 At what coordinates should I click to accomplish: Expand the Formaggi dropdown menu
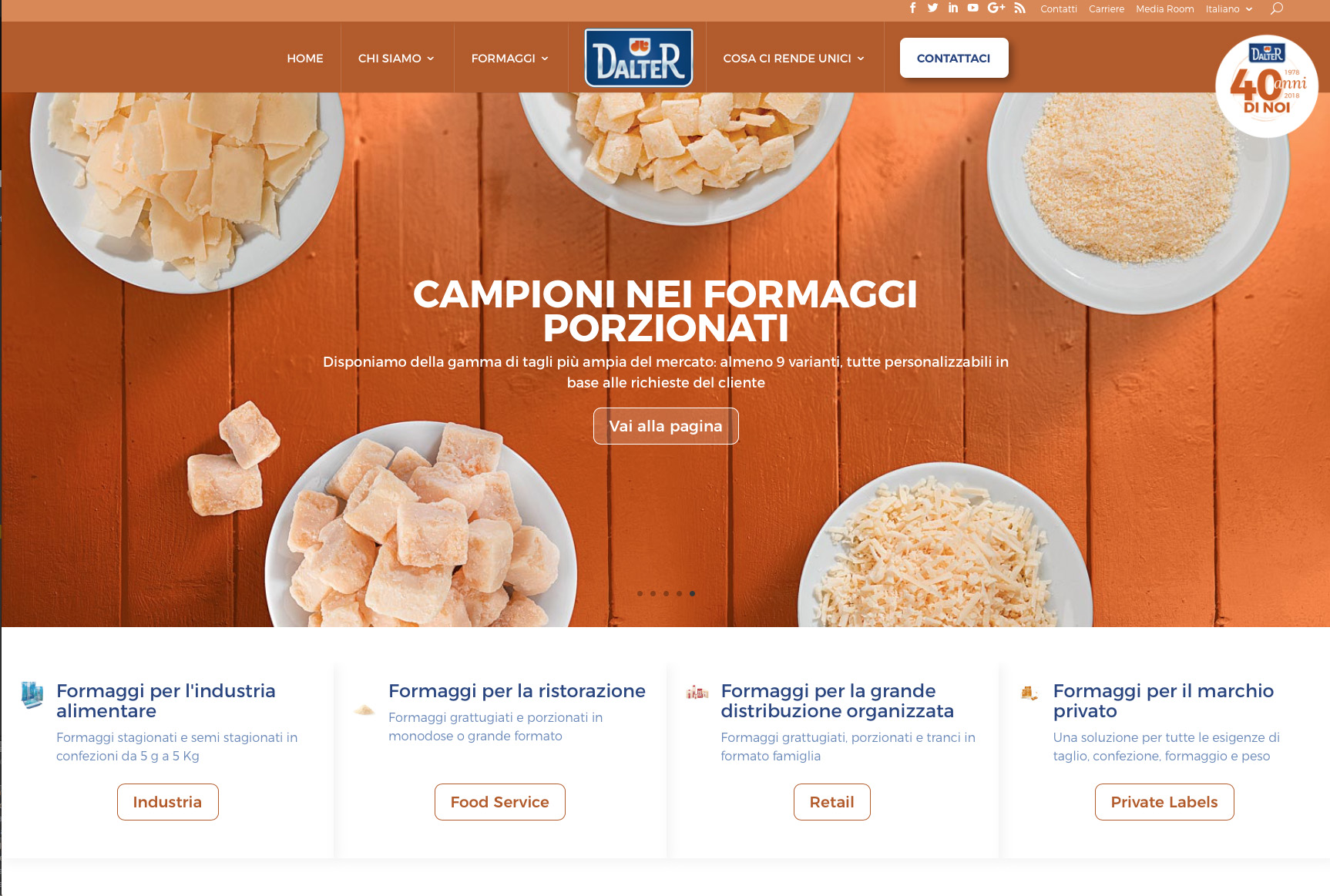point(510,59)
